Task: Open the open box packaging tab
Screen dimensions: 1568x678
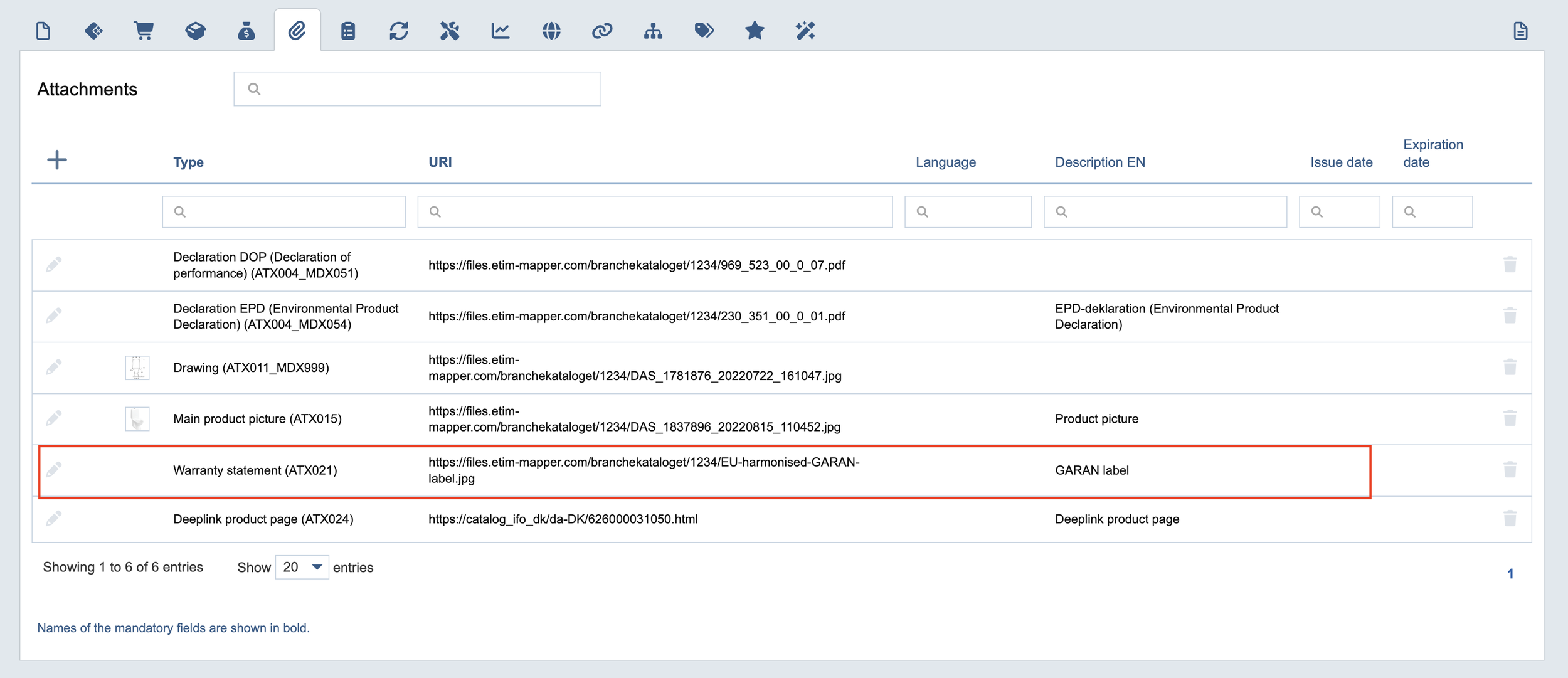Action: (x=195, y=31)
